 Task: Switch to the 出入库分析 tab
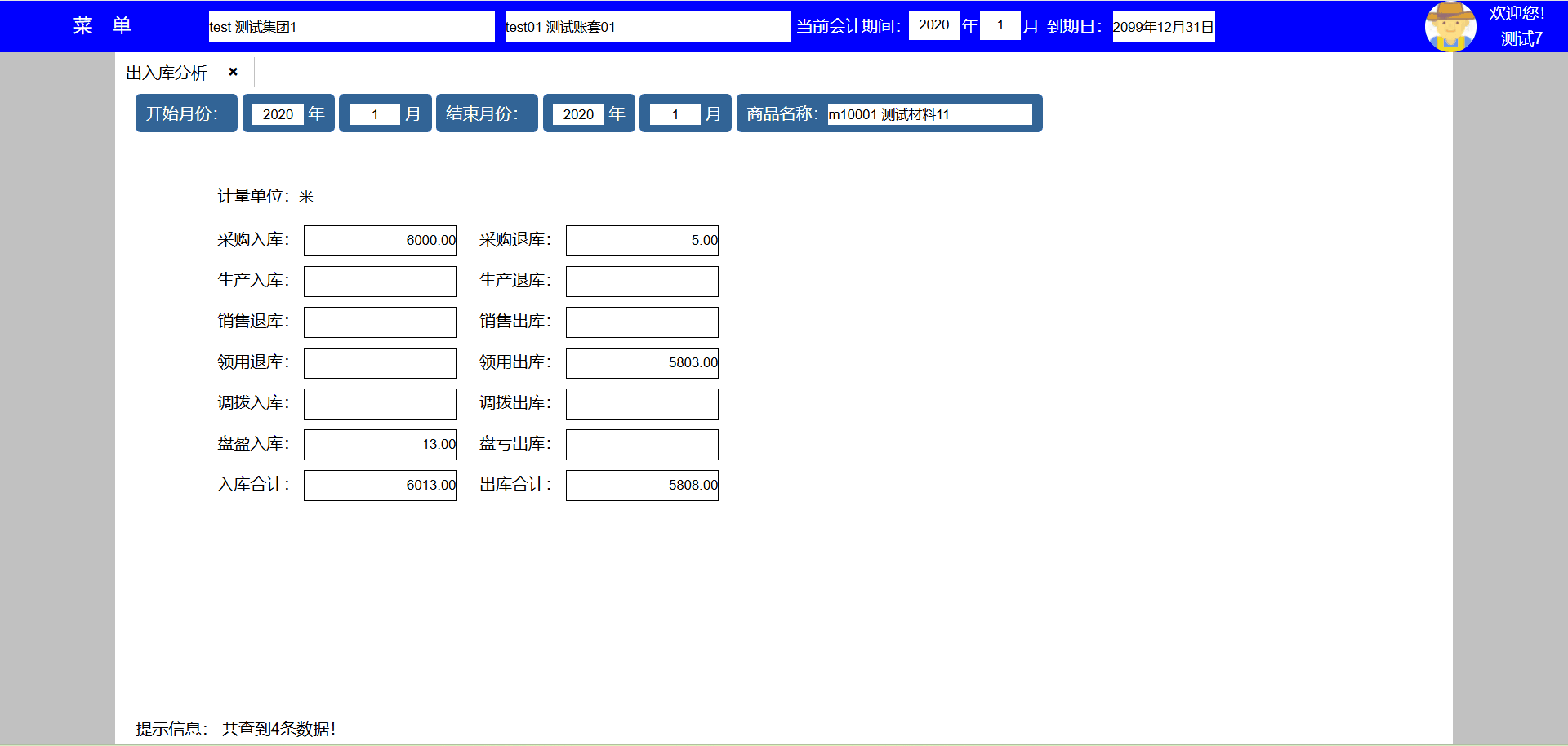click(x=167, y=73)
